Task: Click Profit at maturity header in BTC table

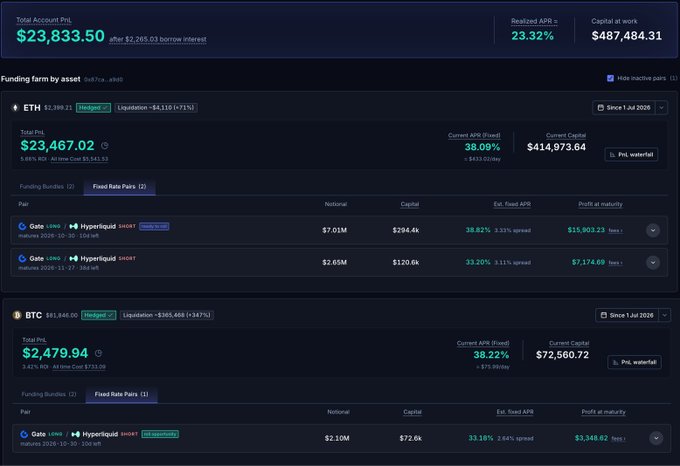Action: (x=603, y=412)
